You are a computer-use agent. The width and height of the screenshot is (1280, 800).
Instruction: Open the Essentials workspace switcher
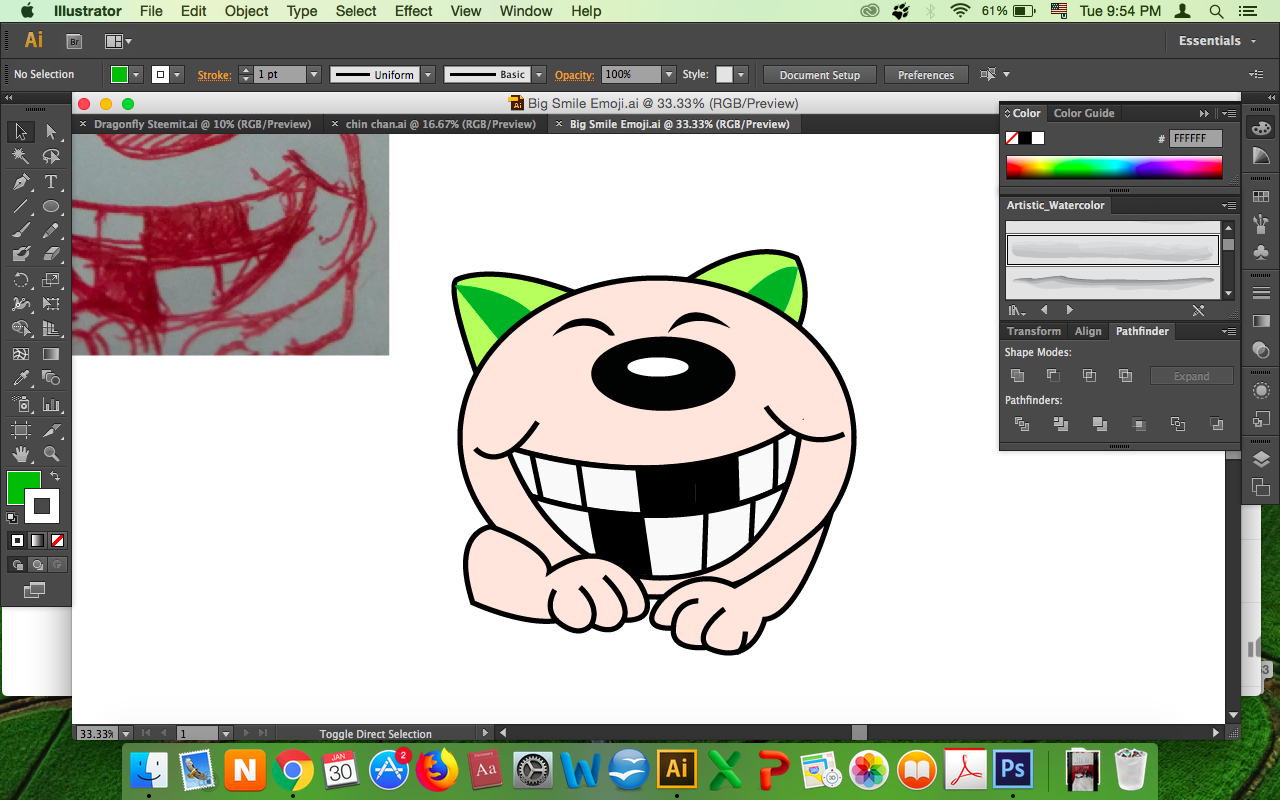tap(1216, 41)
